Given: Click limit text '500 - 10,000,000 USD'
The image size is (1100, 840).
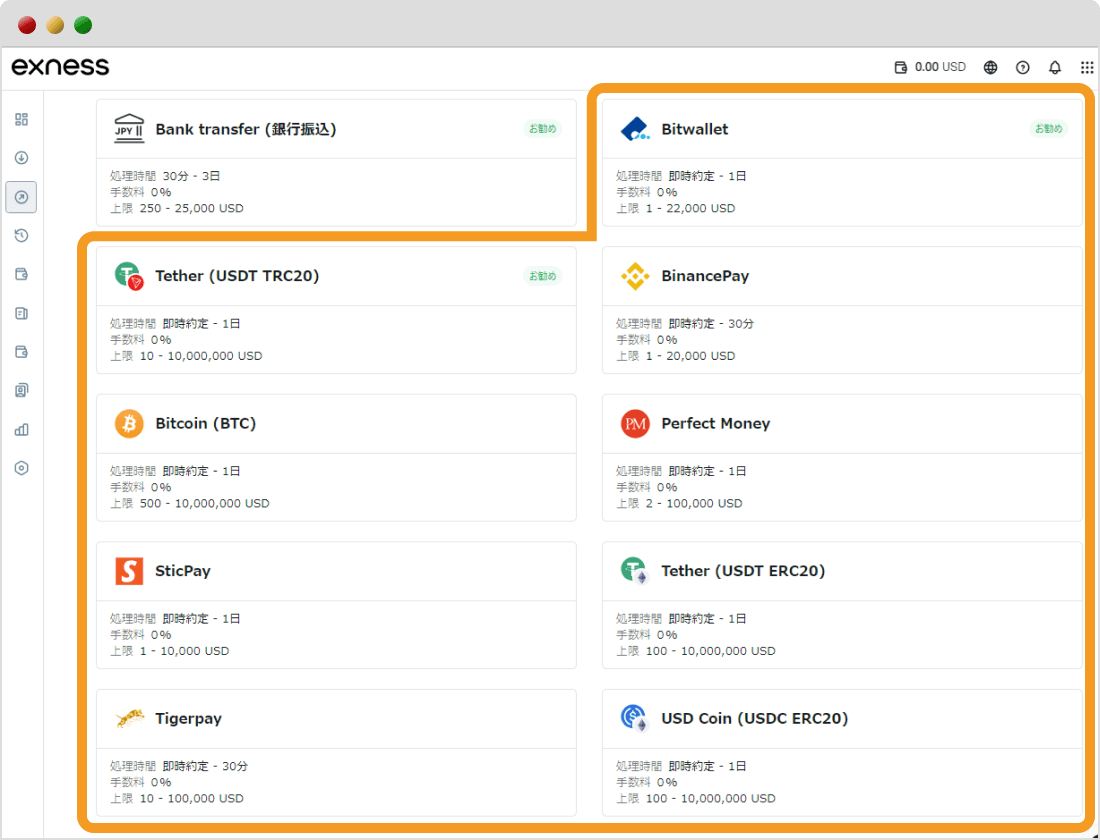Looking at the screenshot, I should pyautogui.click(x=204, y=503).
